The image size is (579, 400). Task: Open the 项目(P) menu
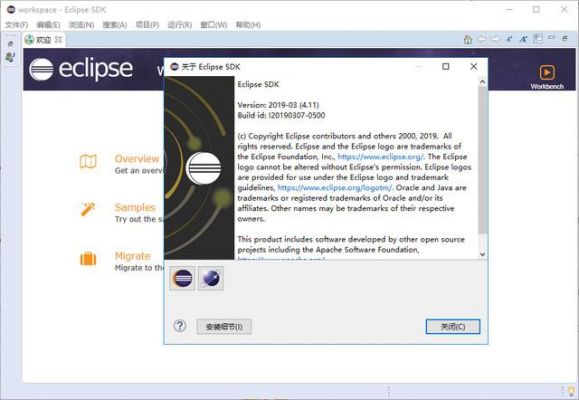(147, 25)
